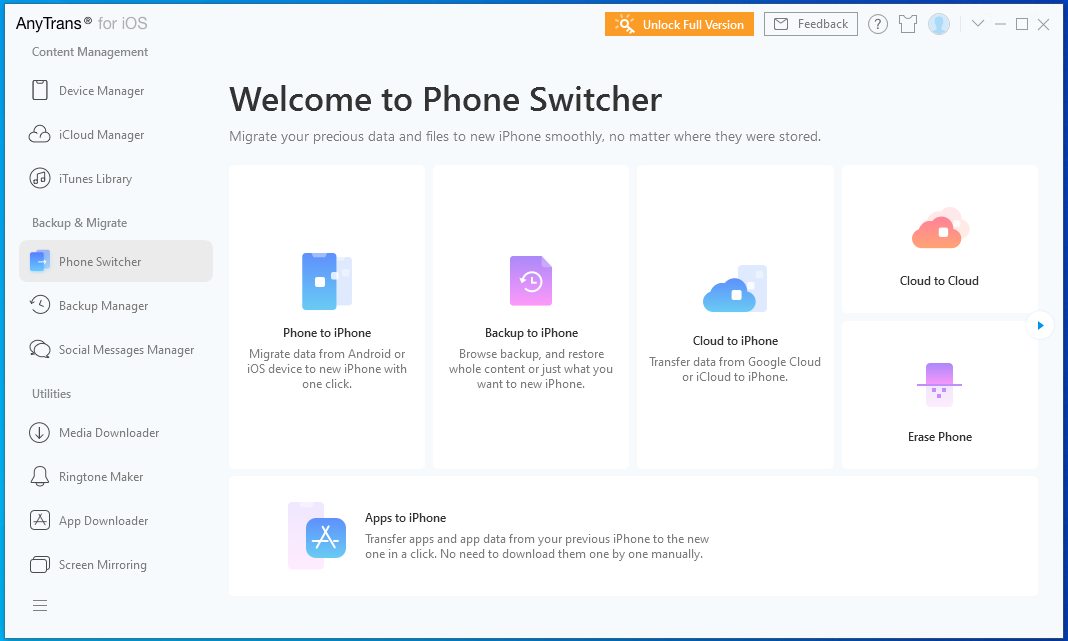1068x641 pixels.
Task: Click the Phone Switcher sidebar label
Action: [x=100, y=262]
